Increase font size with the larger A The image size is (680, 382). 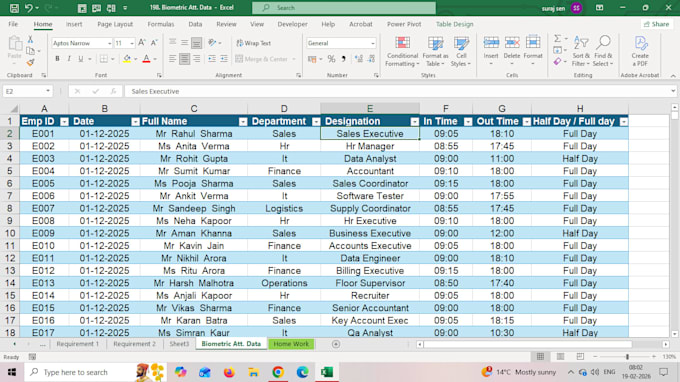142,43
